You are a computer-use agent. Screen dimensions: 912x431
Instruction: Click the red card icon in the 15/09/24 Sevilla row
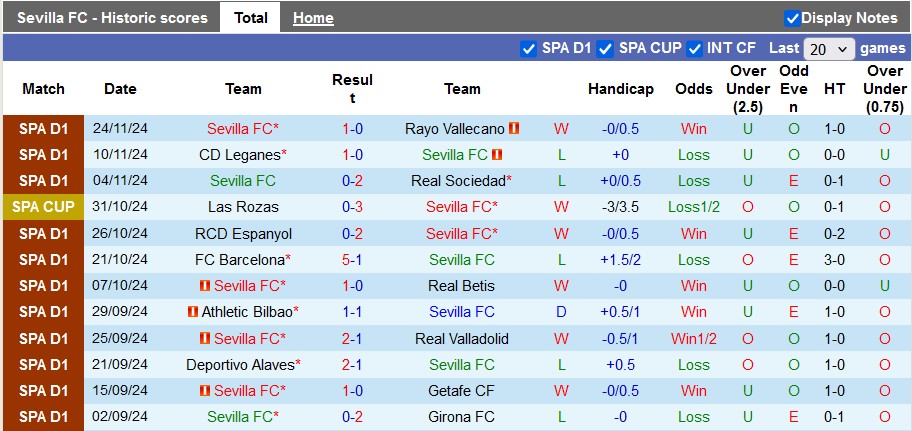pyautogui.click(x=205, y=391)
